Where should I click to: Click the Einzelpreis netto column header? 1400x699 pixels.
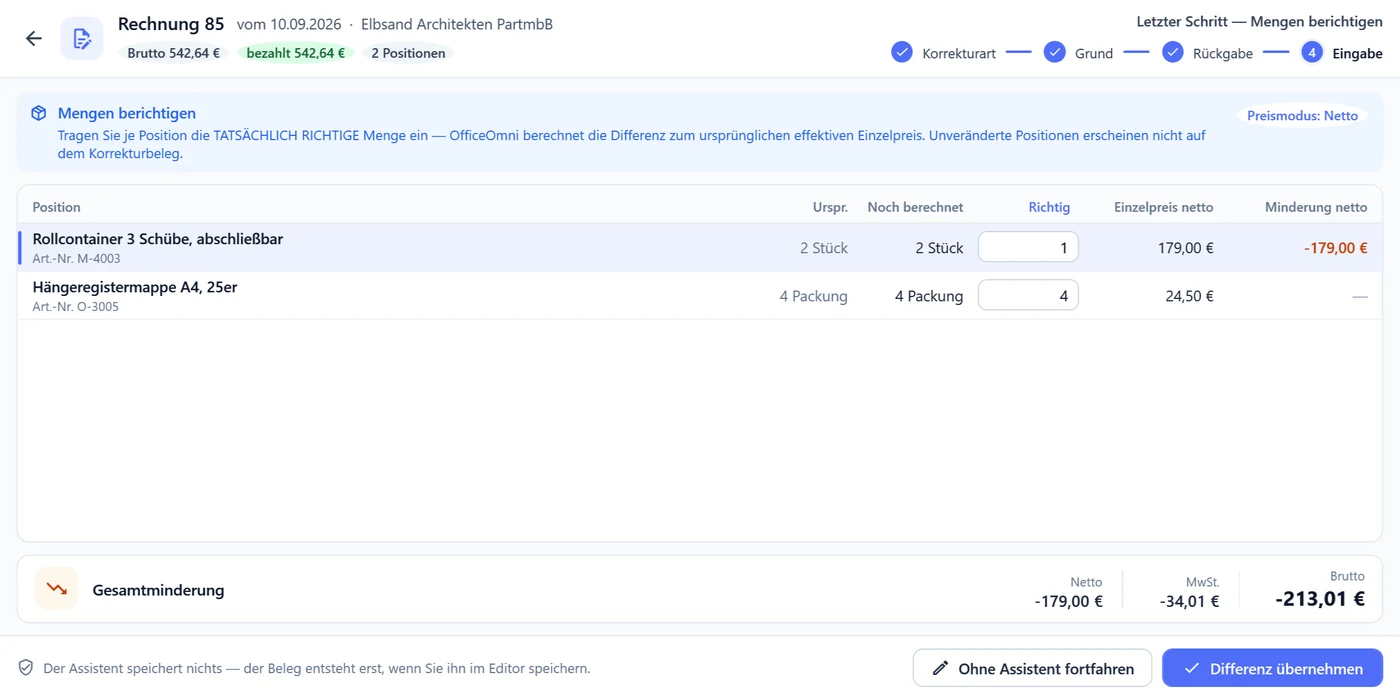click(1164, 207)
